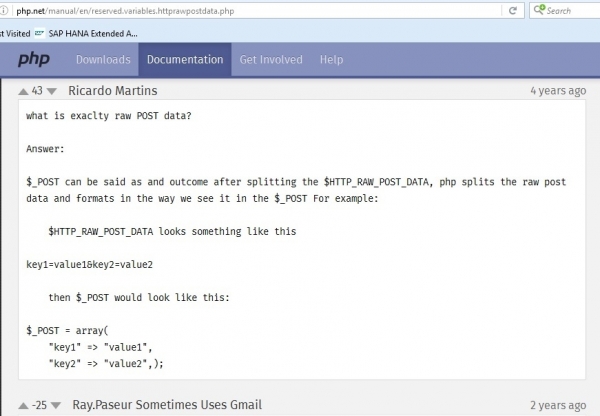Click the Help link in the navbar

[331, 60]
